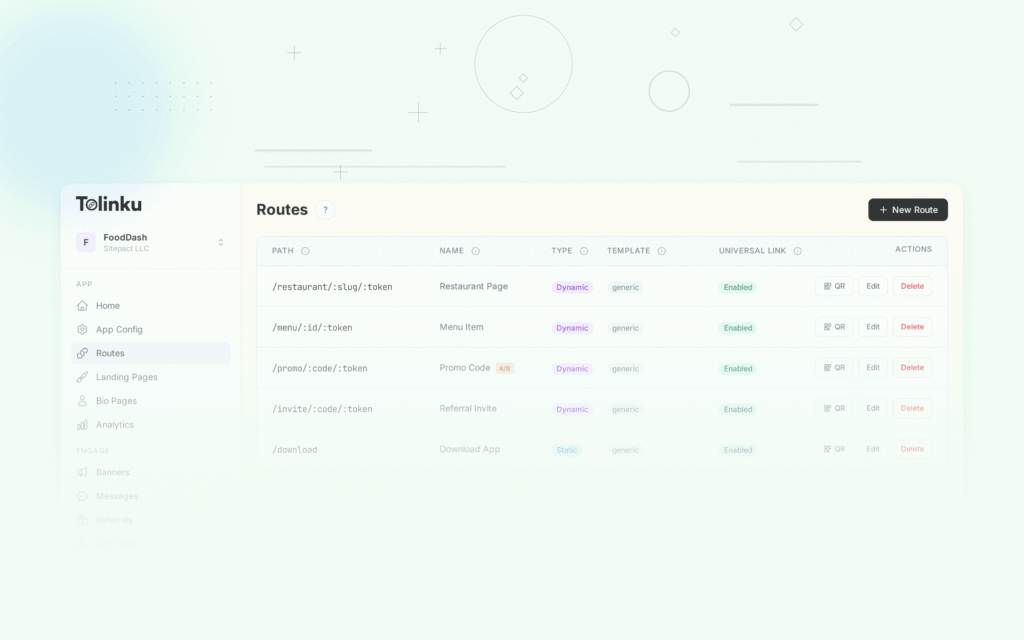
Task: Edit the Menu Item route
Action: pyautogui.click(x=872, y=327)
